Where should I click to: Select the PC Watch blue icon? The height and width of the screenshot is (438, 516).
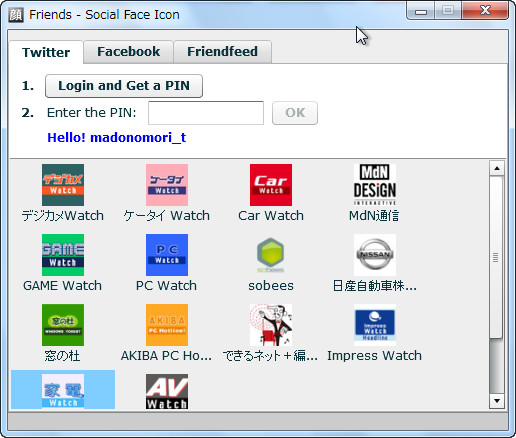[x=167, y=255]
